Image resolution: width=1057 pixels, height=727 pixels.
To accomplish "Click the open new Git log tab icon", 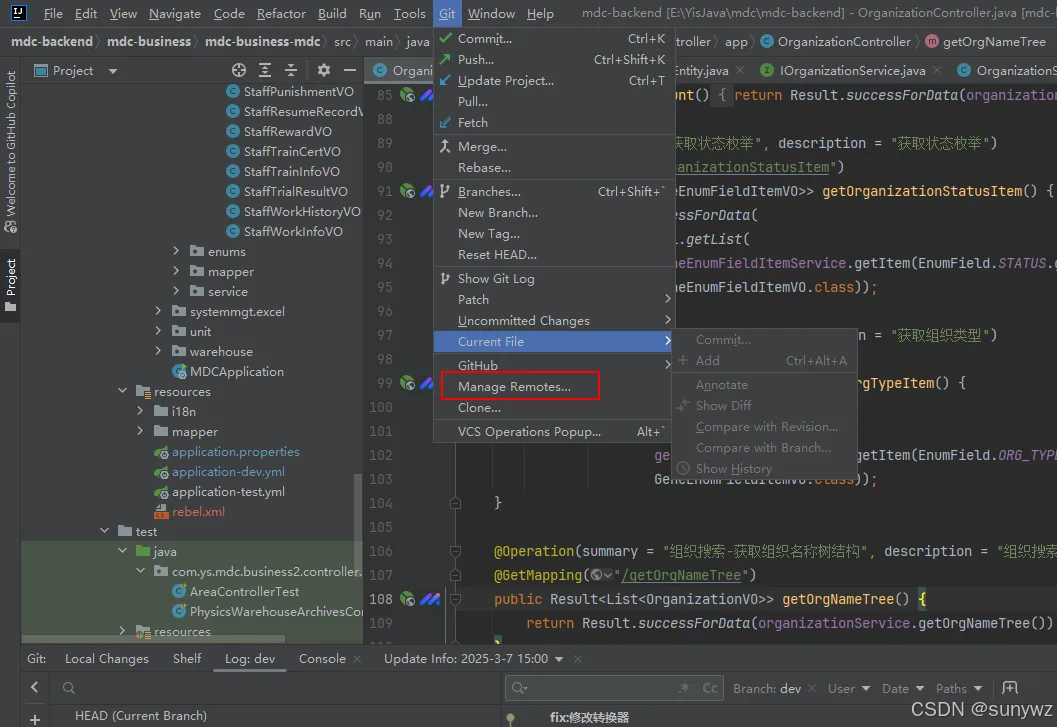I will (x=1009, y=688).
